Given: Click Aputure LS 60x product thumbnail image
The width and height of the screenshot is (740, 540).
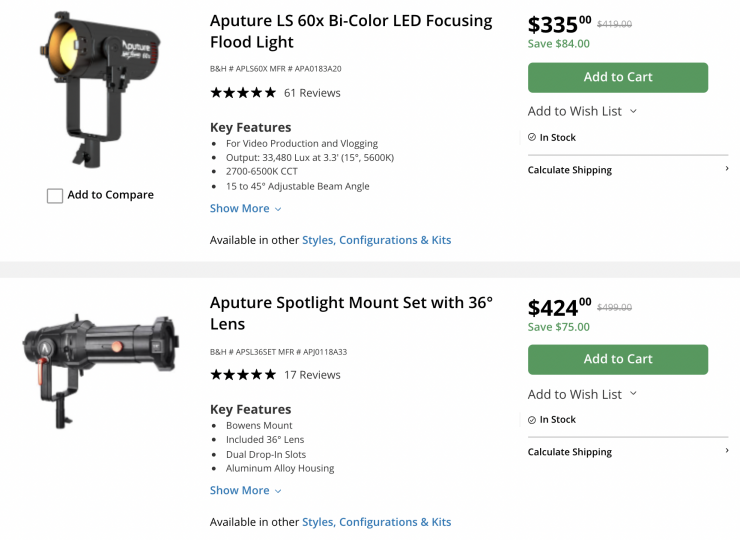Looking at the screenshot, I should [98, 88].
